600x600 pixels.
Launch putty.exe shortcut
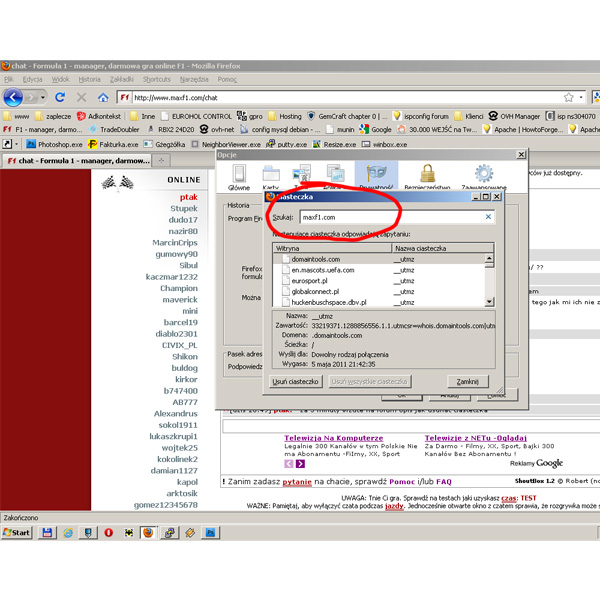tap(287, 144)
